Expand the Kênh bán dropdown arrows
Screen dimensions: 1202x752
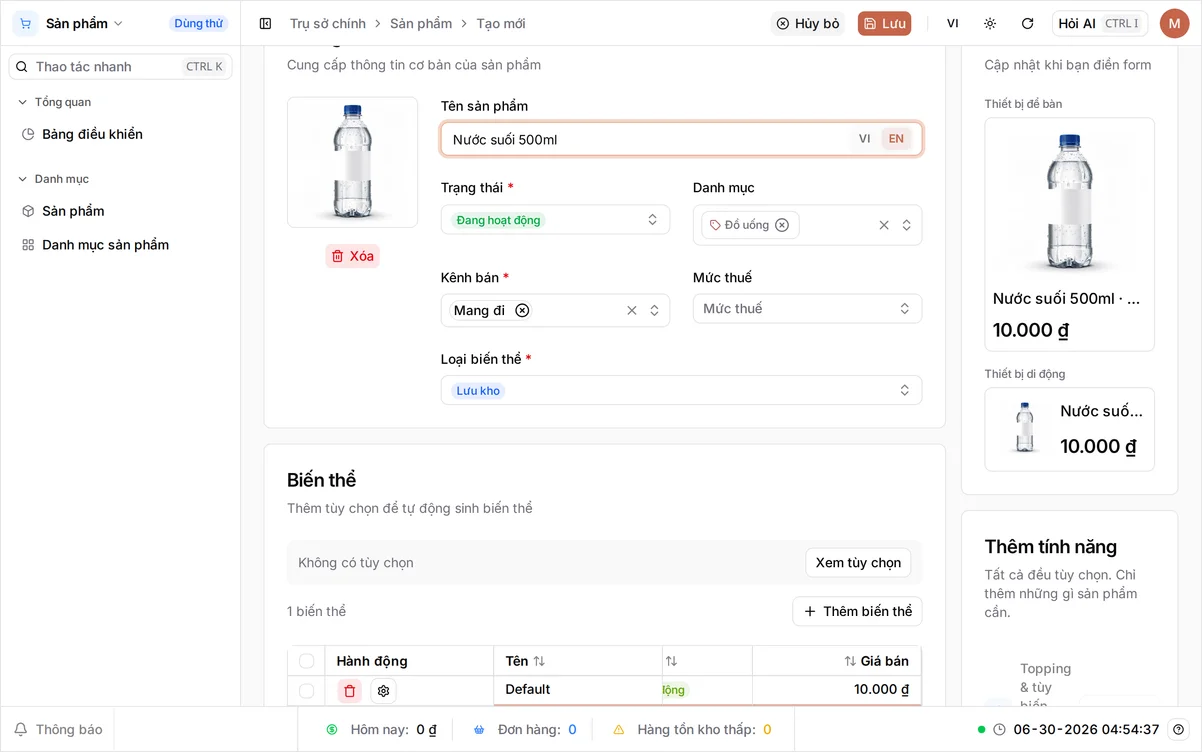coord(654,310)
